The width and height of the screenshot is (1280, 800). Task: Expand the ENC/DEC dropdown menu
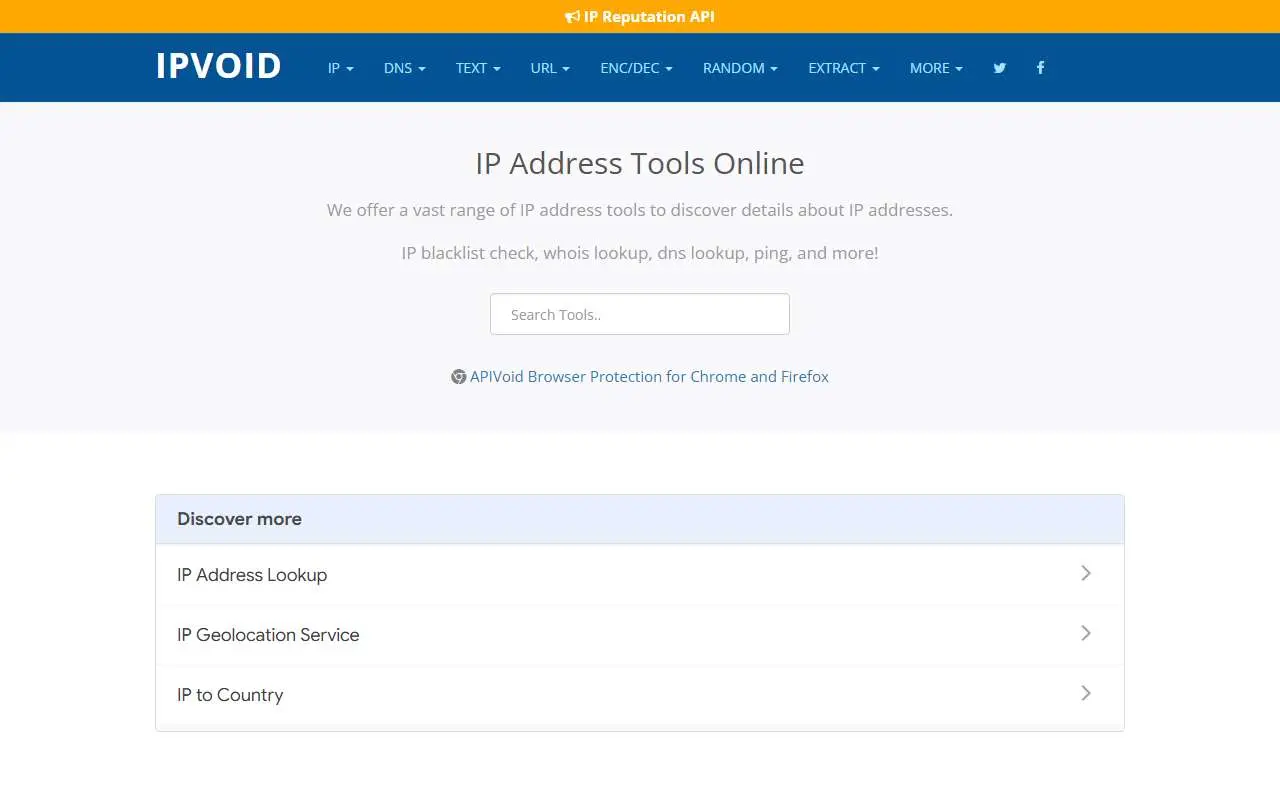(x=636, y=68)
